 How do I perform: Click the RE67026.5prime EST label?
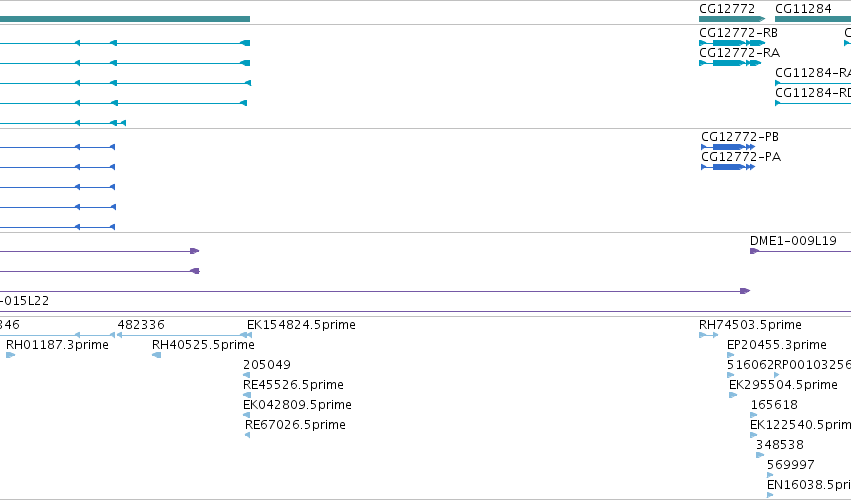click(295, 425)
